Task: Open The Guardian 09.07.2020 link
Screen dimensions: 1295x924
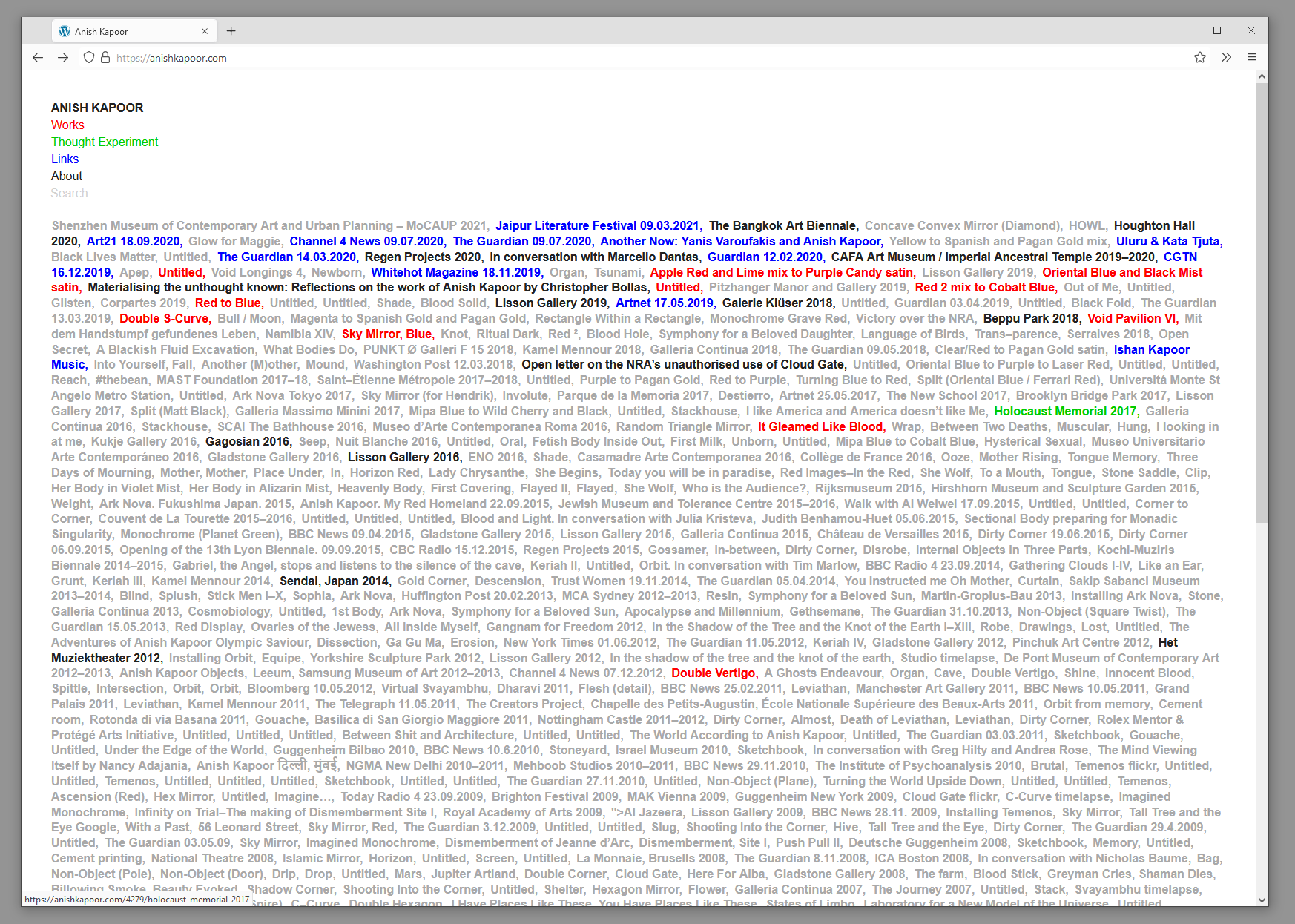Action: pos(522,241)
